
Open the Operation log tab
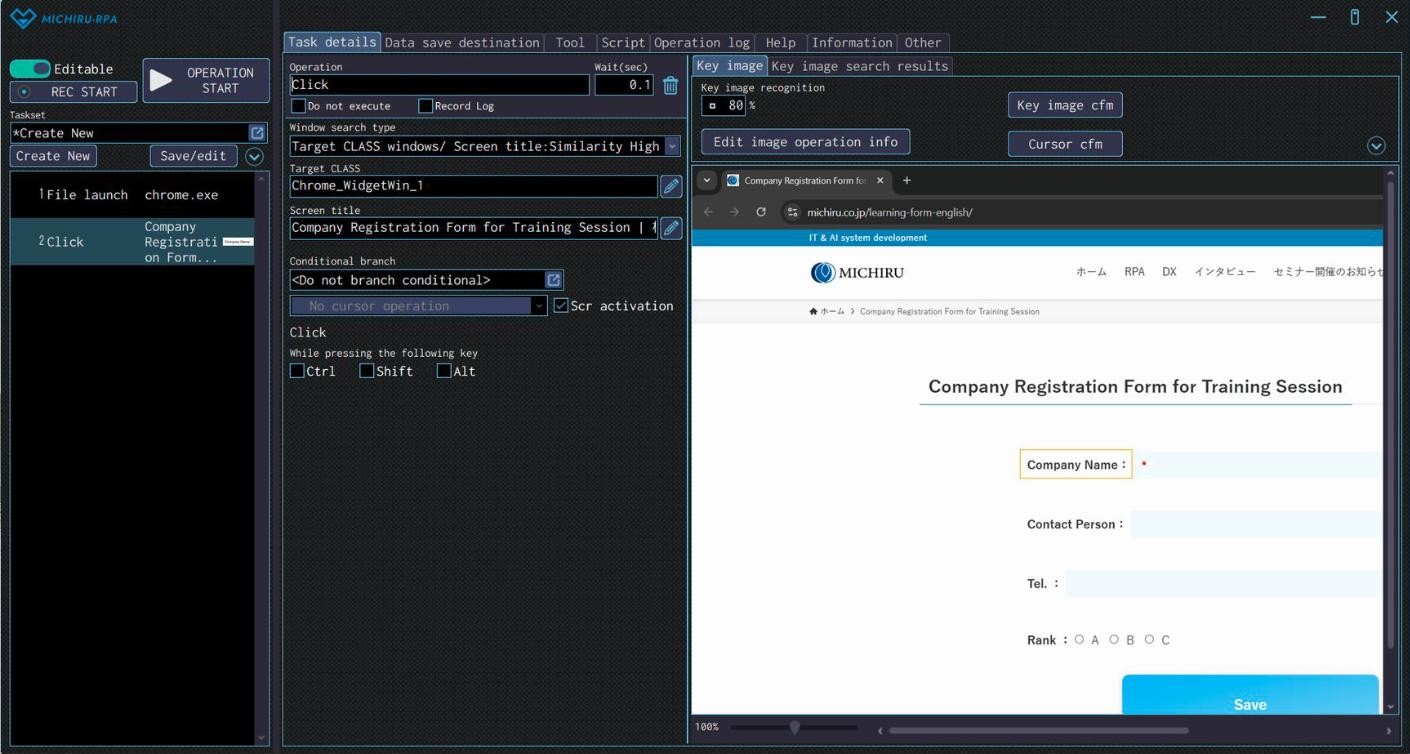coord(702,43)
